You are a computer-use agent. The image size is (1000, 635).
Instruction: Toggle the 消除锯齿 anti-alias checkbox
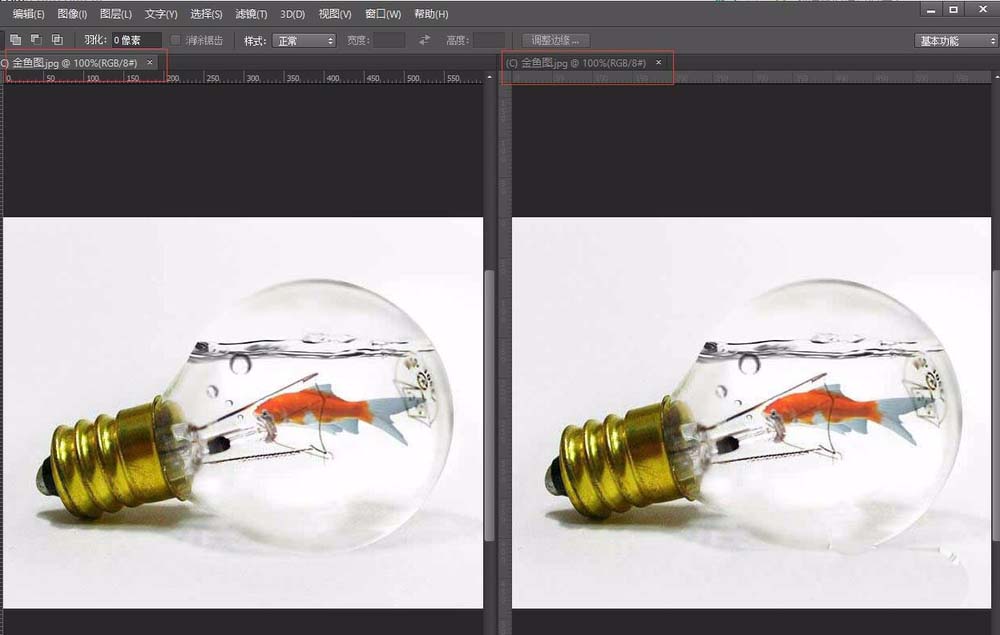pyautogui.click(x=176, y=40)
